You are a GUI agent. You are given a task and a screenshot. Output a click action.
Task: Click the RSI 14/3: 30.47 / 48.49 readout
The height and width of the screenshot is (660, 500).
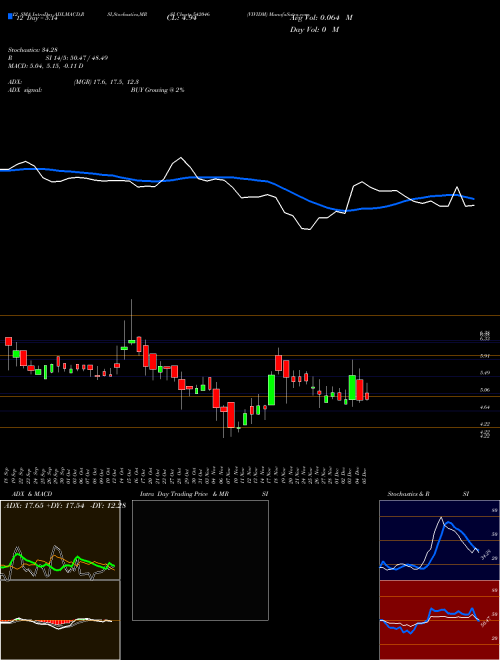click(58, 58)
